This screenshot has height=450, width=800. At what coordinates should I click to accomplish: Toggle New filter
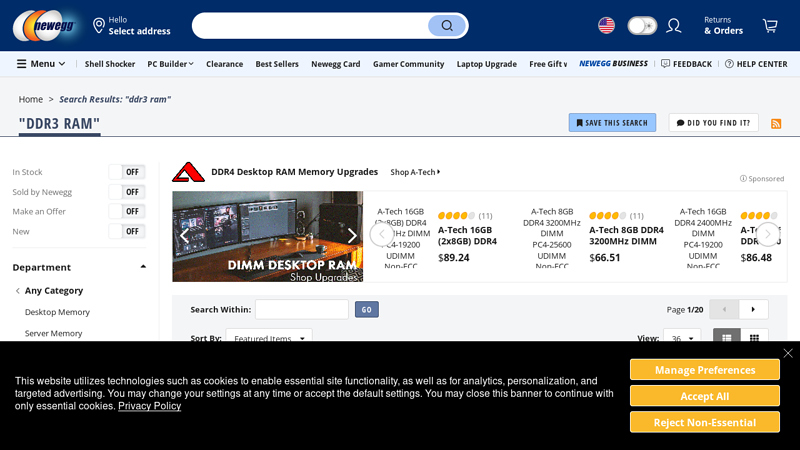click(x=127, y=231)
